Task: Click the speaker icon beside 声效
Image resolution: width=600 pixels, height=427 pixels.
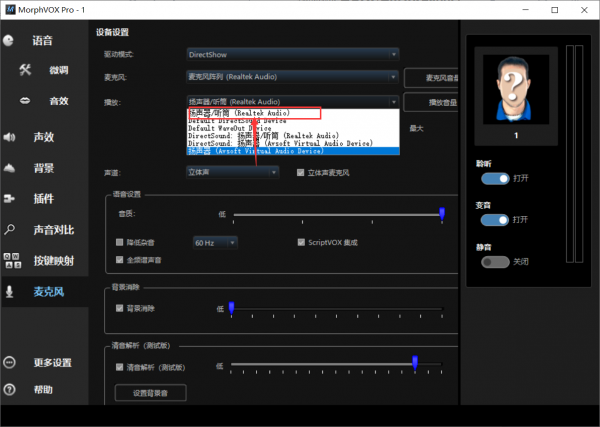Action: point(9,137)
